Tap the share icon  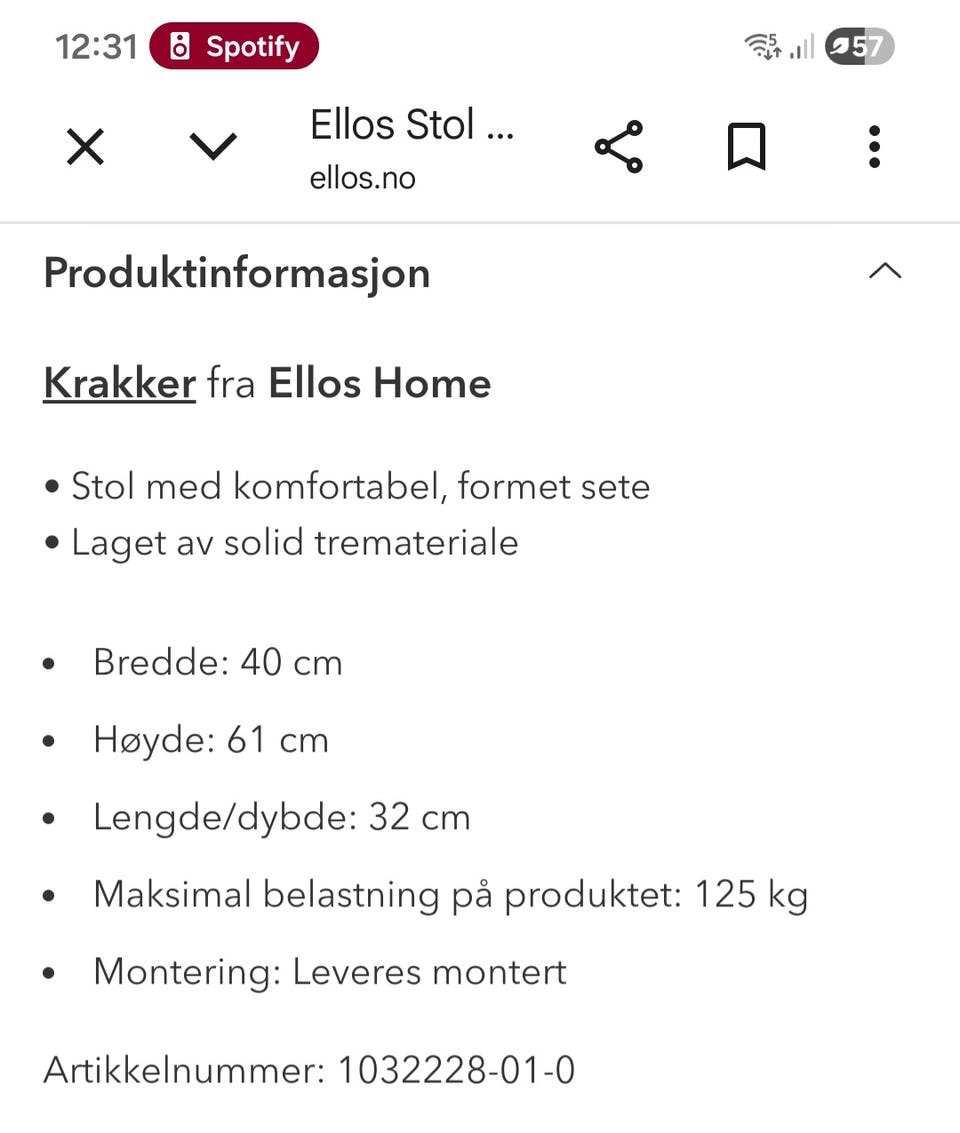619,147
